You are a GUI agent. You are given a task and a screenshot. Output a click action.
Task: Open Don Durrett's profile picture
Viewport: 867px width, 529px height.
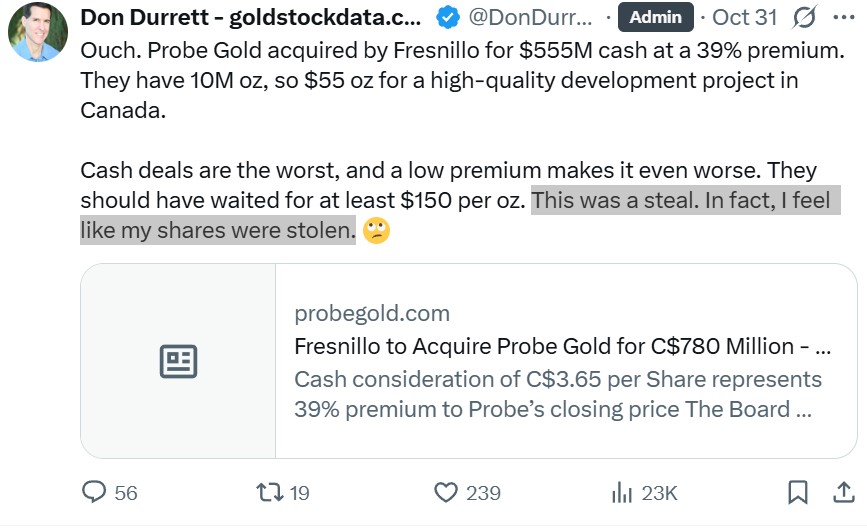pos(38,31)
